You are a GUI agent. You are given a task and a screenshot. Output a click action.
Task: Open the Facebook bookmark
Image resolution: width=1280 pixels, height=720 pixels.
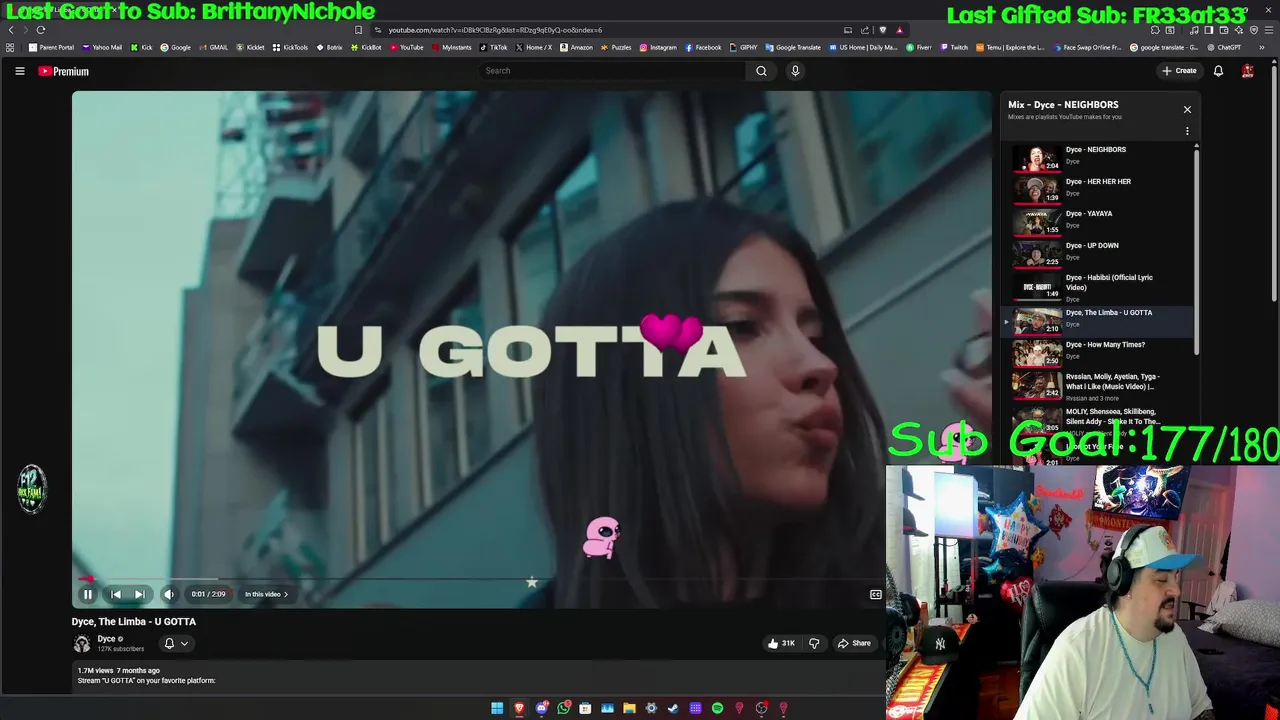tap(703, 47)
